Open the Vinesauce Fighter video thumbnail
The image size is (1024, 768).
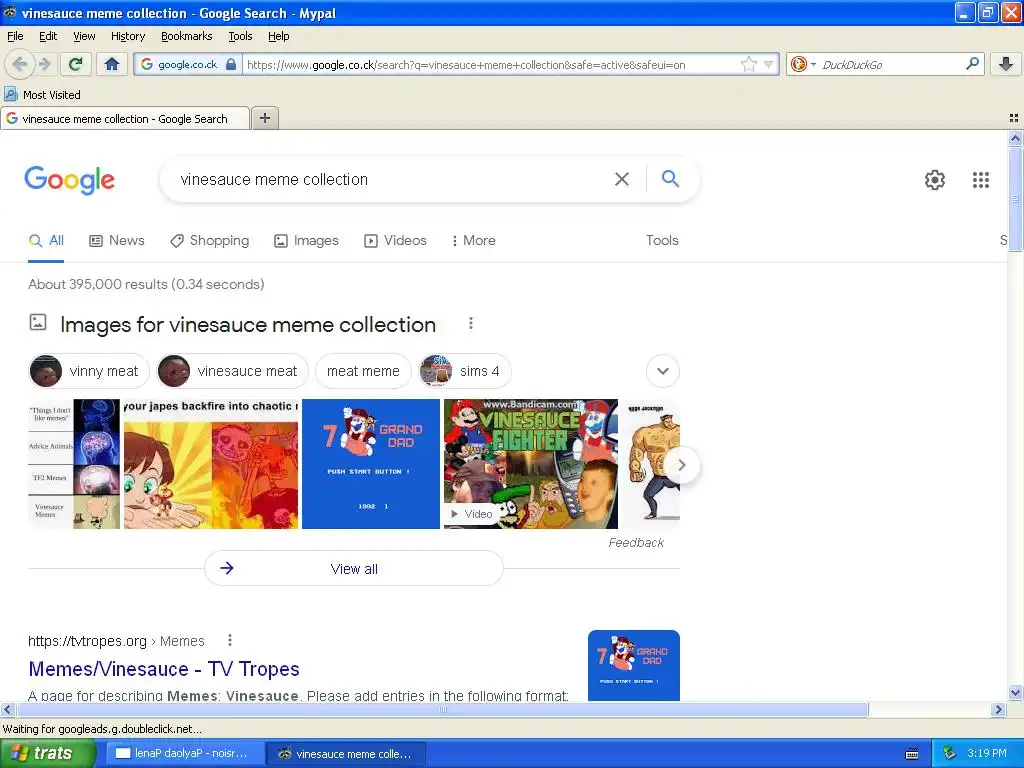[x=531, y=464]
